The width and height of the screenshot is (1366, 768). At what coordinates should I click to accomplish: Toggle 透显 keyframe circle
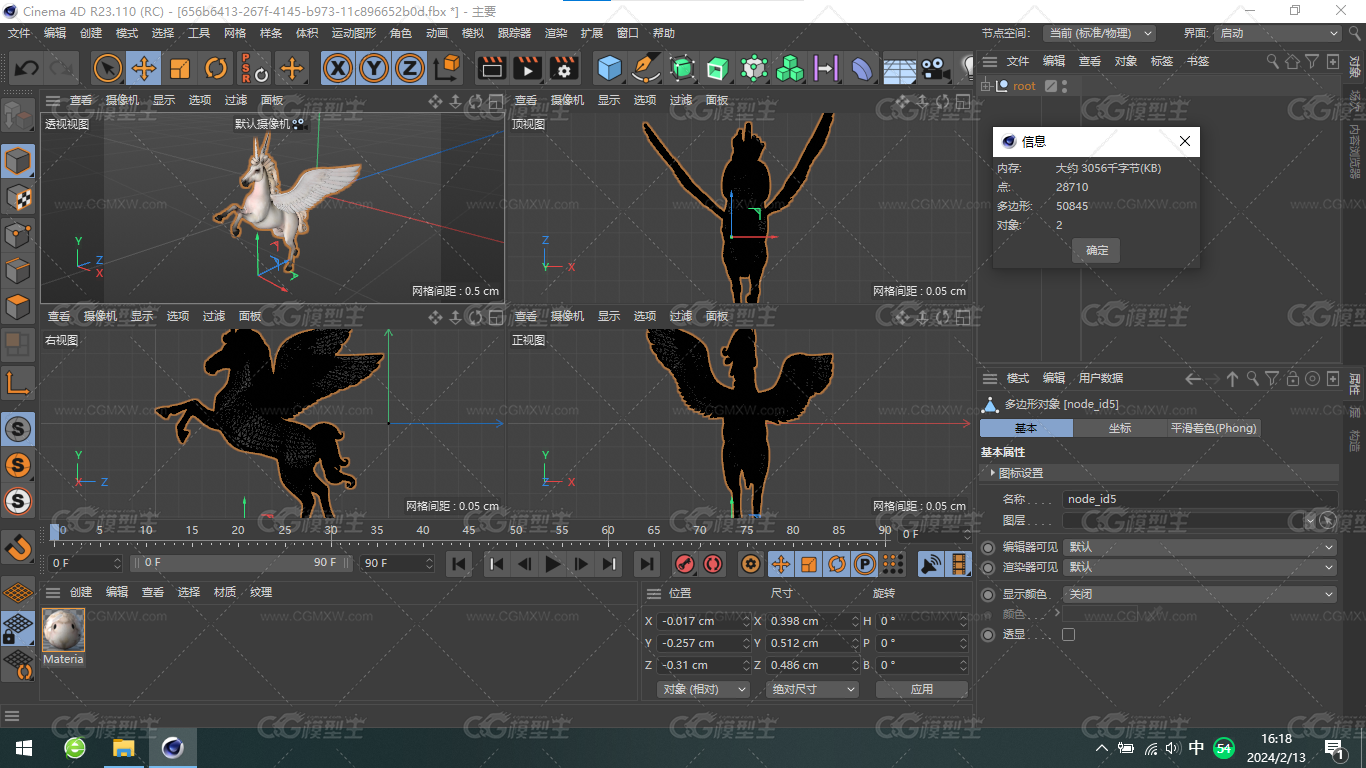(988, 634)
